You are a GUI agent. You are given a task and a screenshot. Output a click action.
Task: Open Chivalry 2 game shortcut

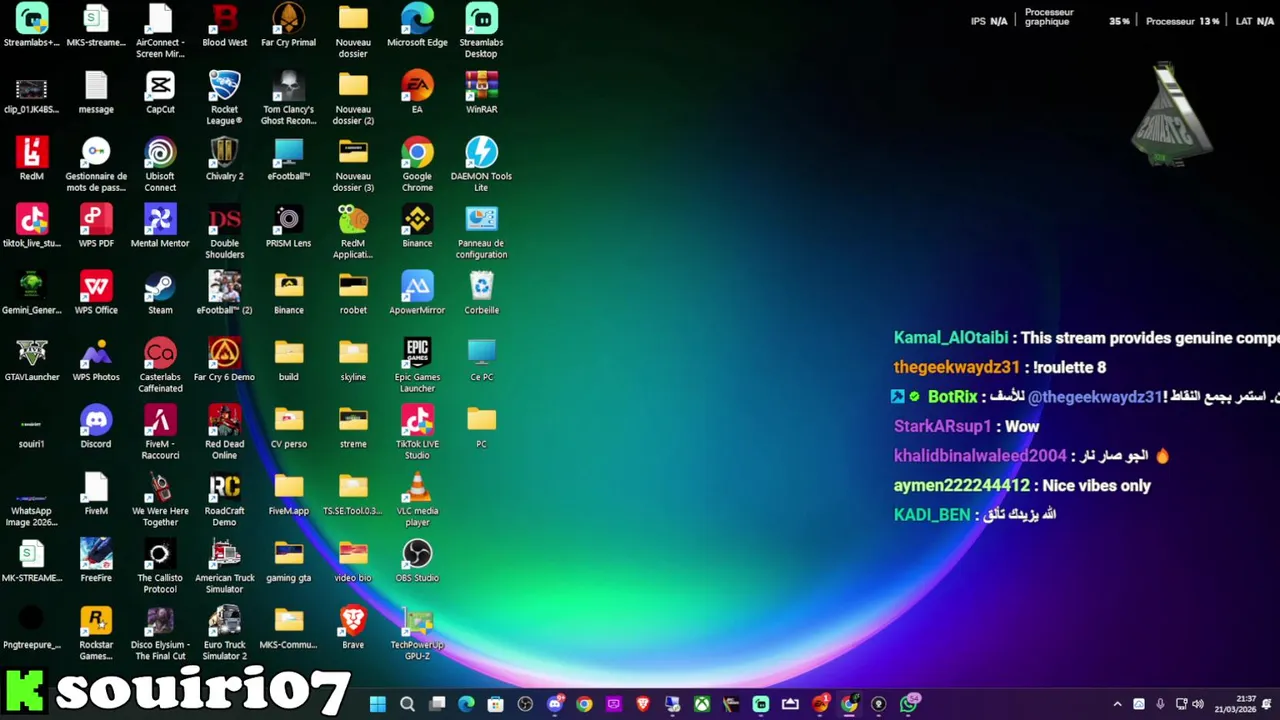click(224, 159)
